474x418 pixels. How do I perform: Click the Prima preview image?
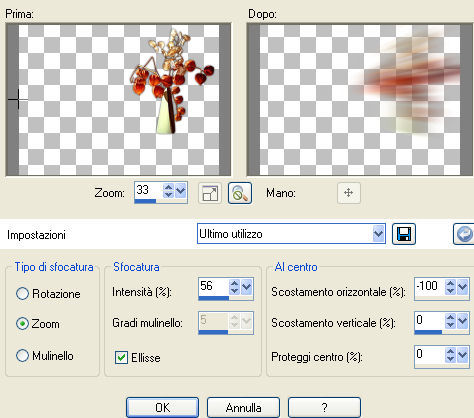pos(118,99)
